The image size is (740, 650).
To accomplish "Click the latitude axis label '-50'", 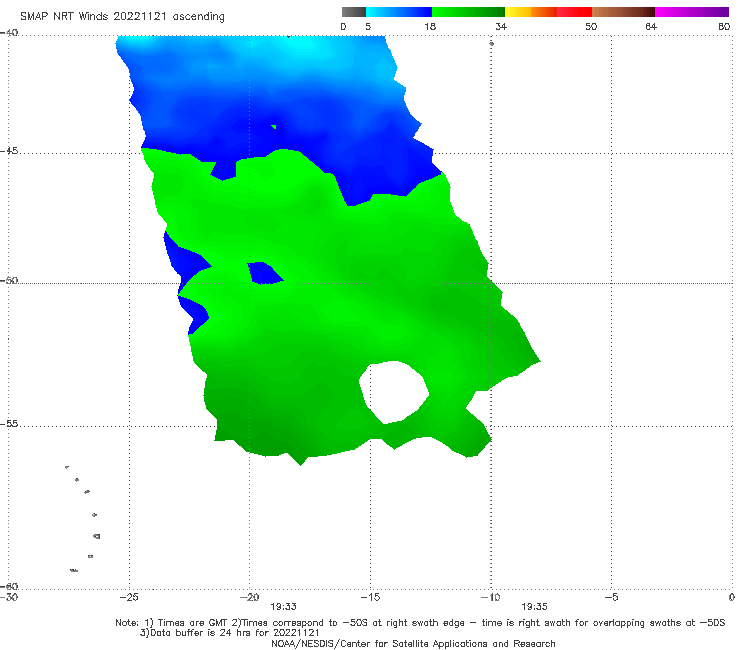I will [9, 281].
